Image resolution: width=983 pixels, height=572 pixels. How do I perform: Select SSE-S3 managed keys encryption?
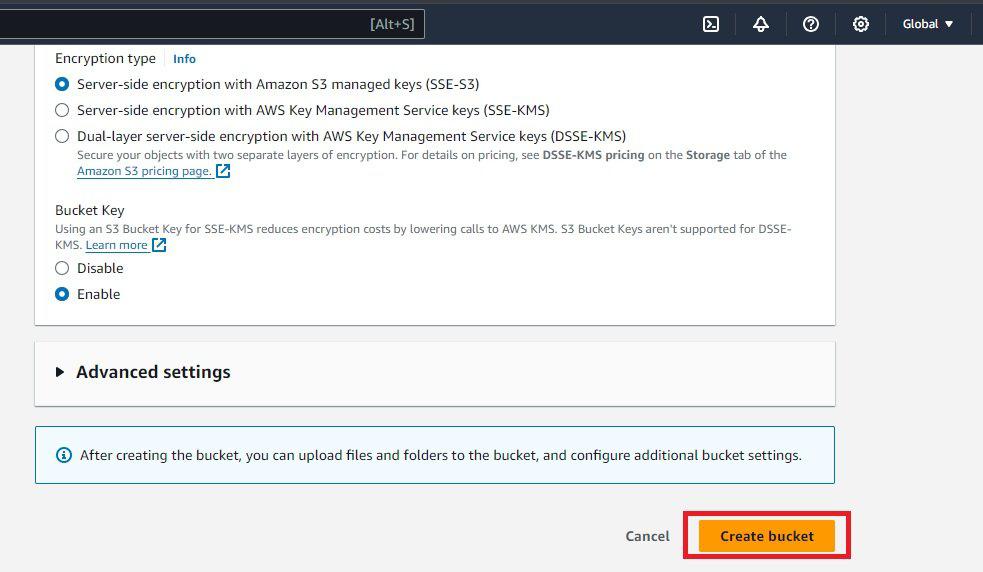pos(62,84)
